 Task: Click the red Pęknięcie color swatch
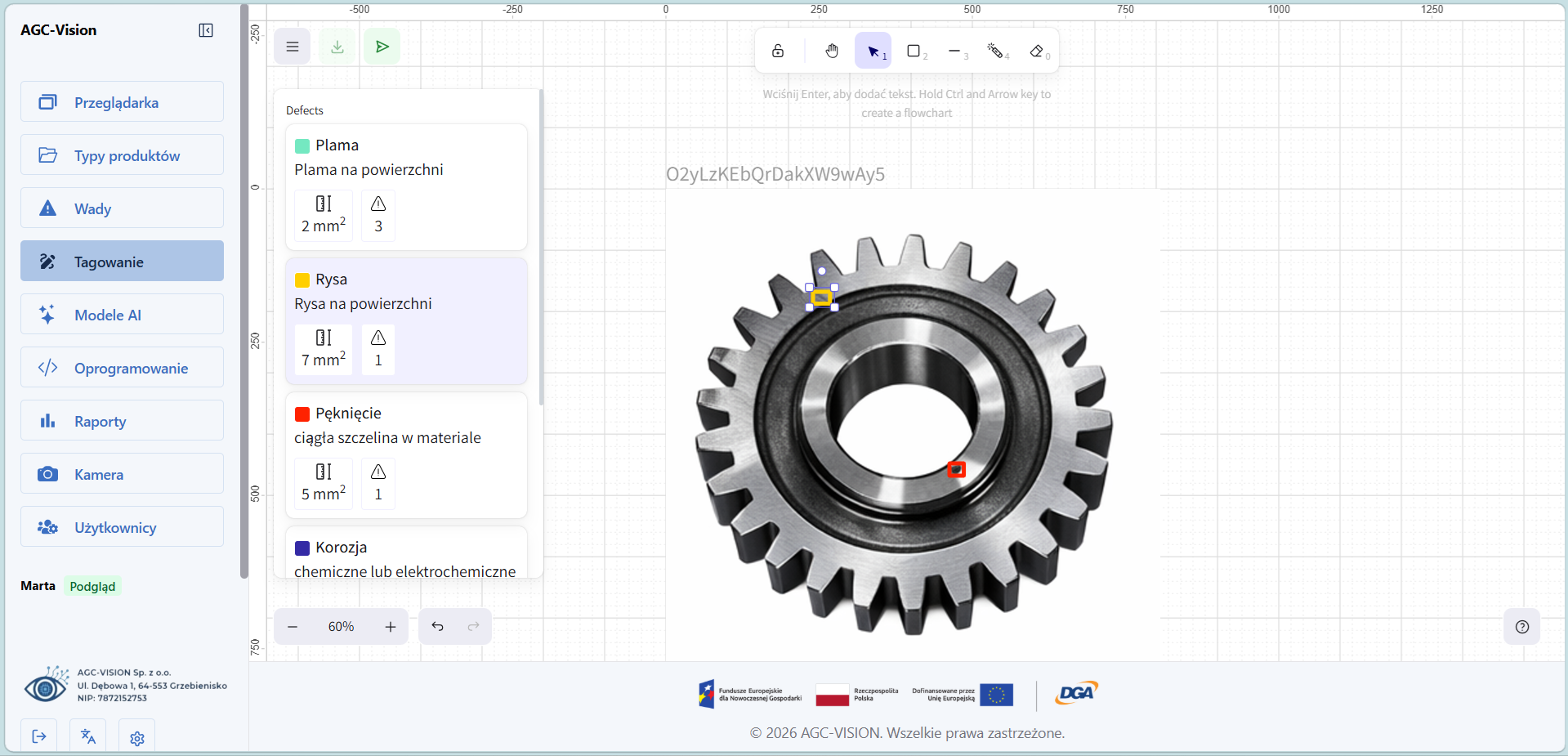pyautogui.click(x=302, y=414)
